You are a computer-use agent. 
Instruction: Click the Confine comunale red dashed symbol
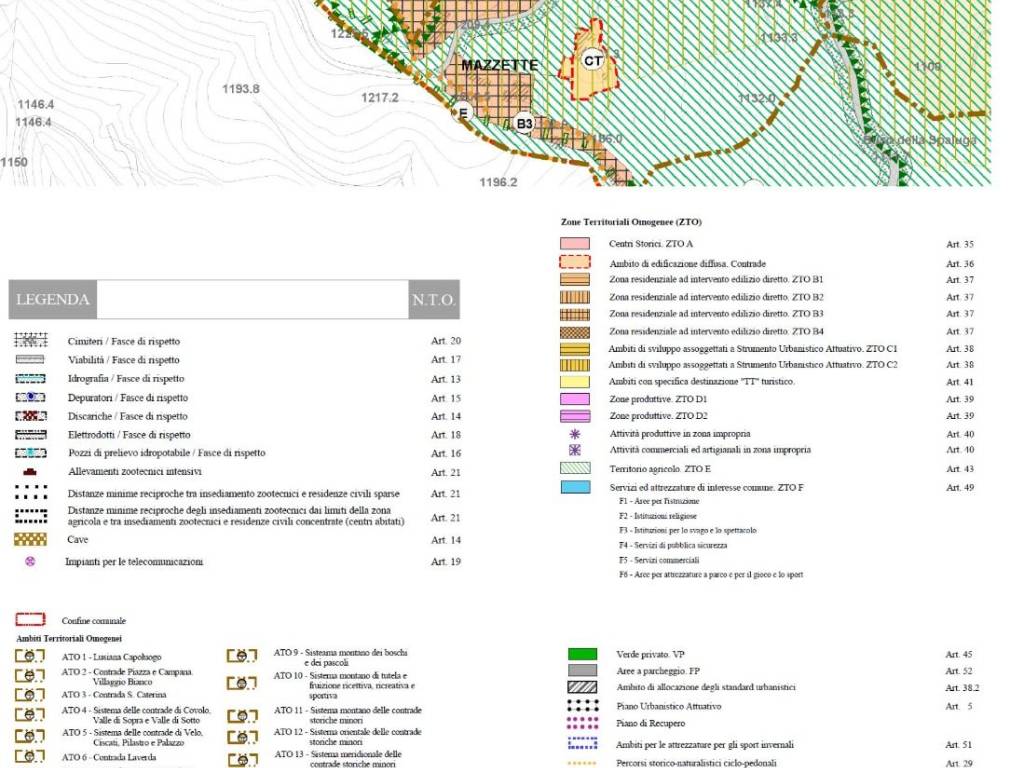click(x=30, y=619)
